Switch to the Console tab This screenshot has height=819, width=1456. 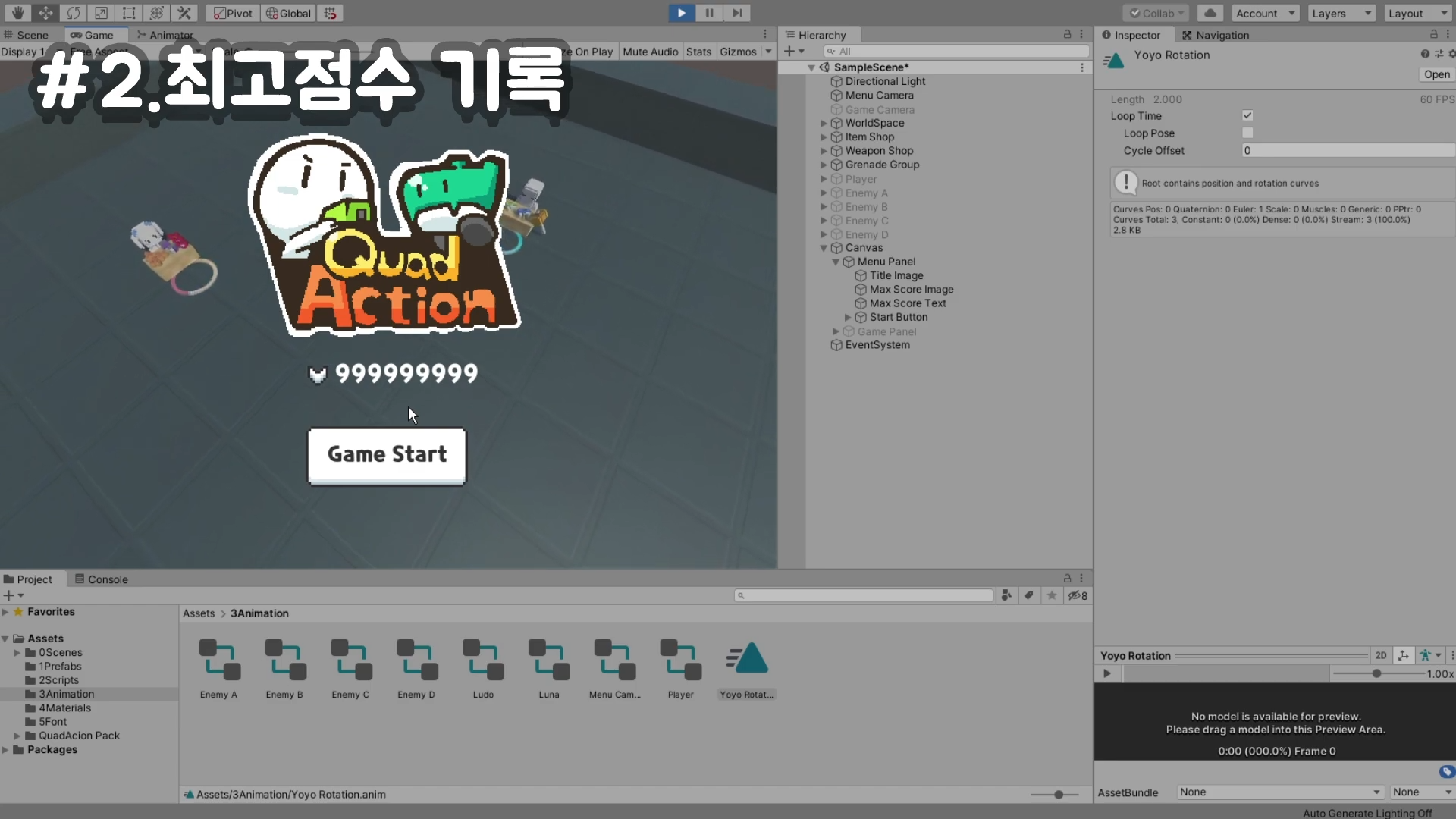[x=102, y=579]
